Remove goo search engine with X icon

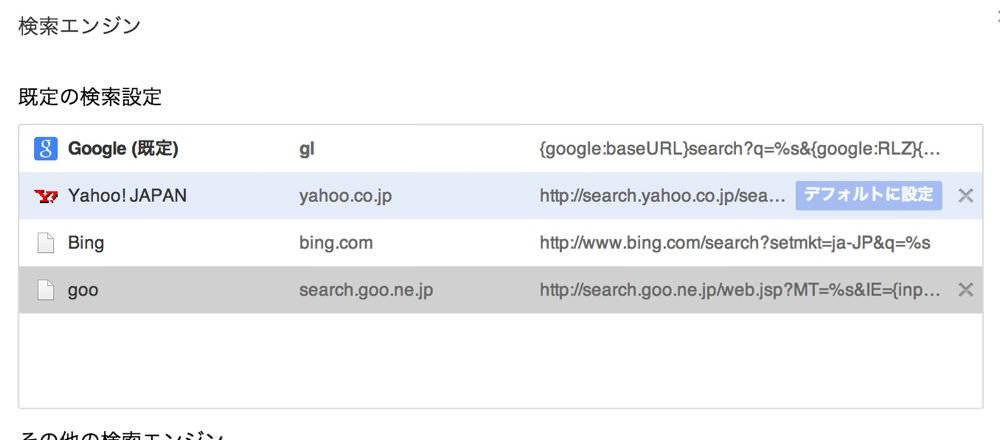(966, 290)
